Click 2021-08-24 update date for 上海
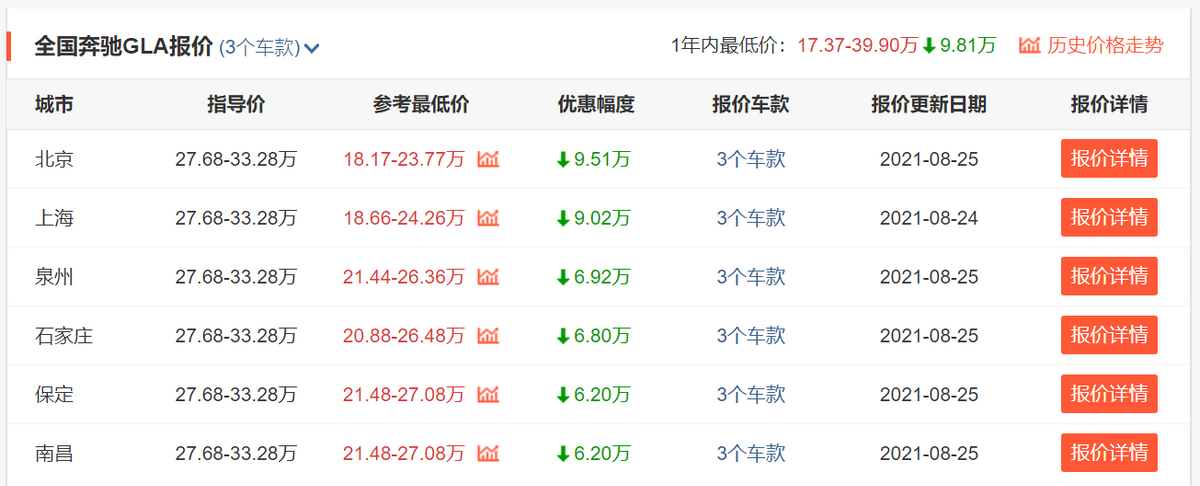 (x=929, y=218)
